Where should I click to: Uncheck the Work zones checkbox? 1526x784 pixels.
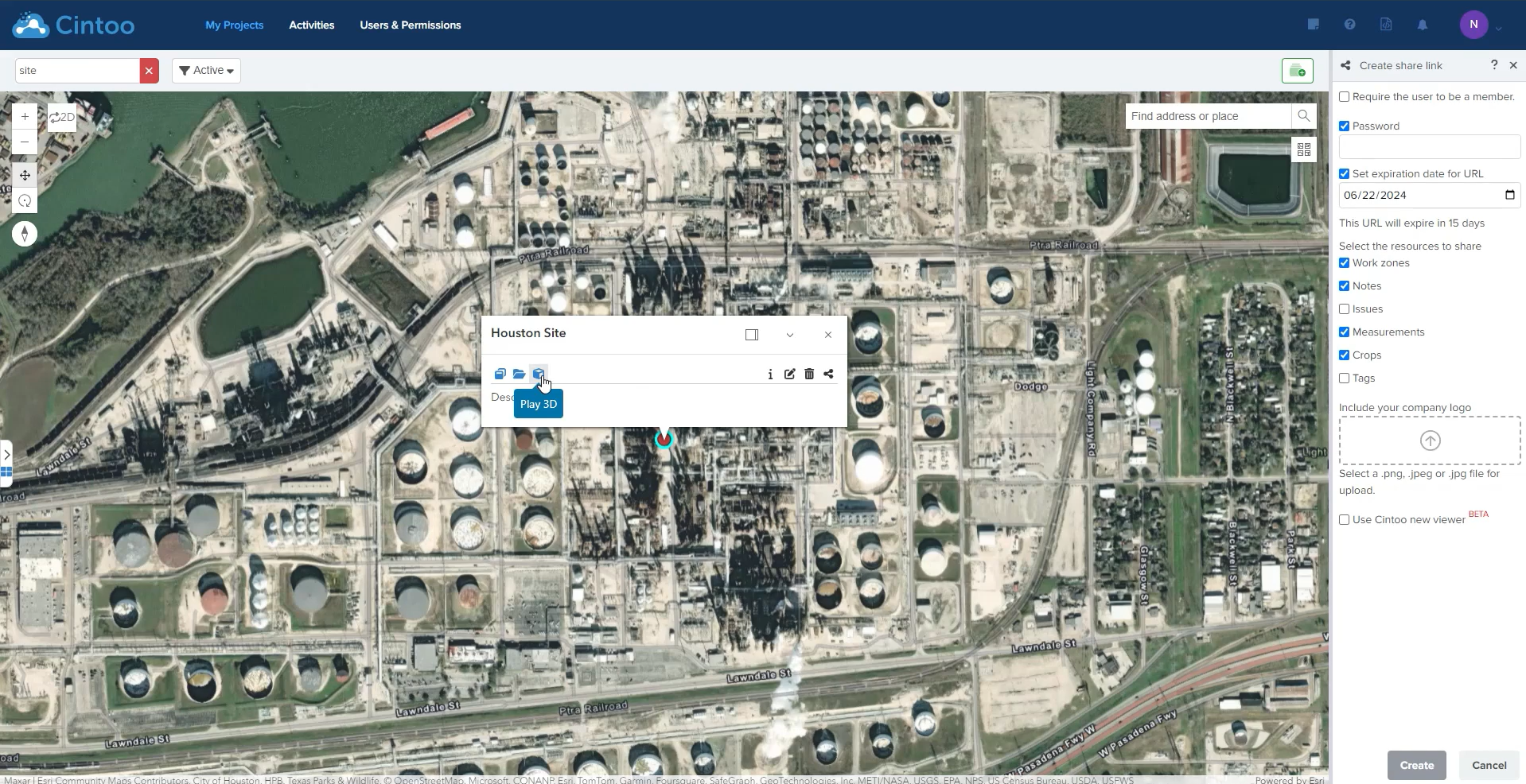tap(1345, 262)
